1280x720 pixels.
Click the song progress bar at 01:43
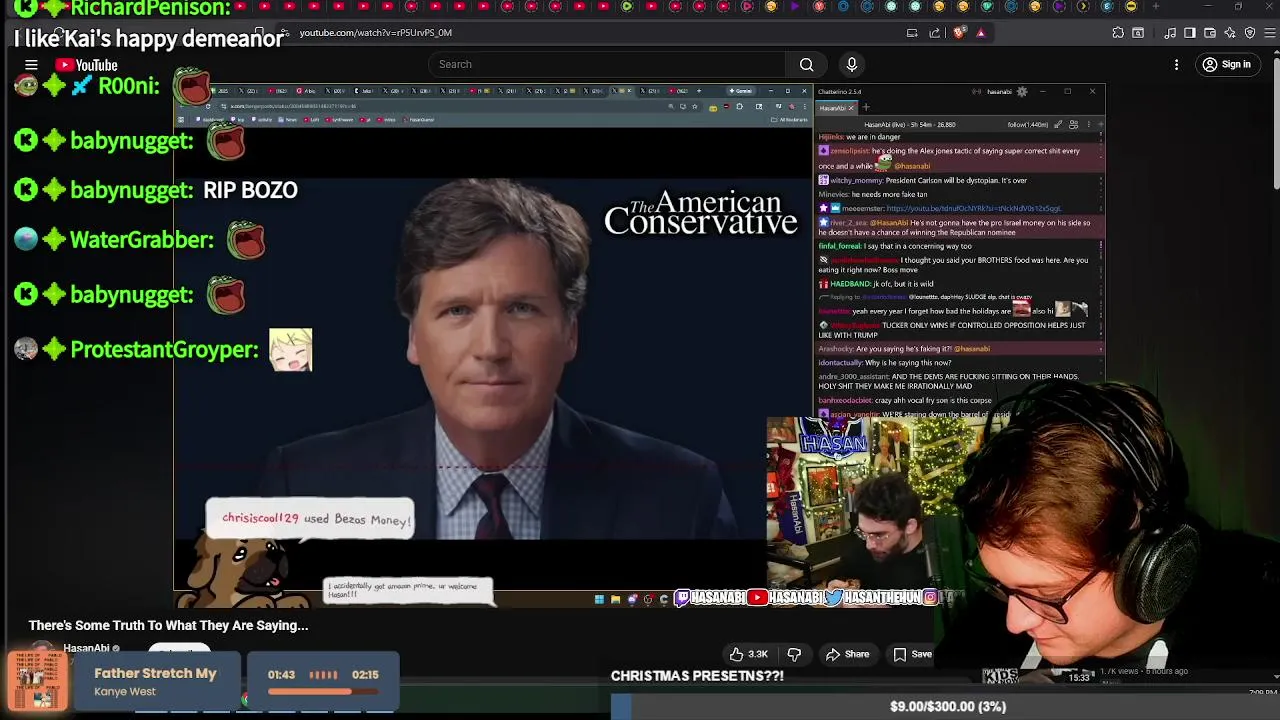(x=323, y=690)
